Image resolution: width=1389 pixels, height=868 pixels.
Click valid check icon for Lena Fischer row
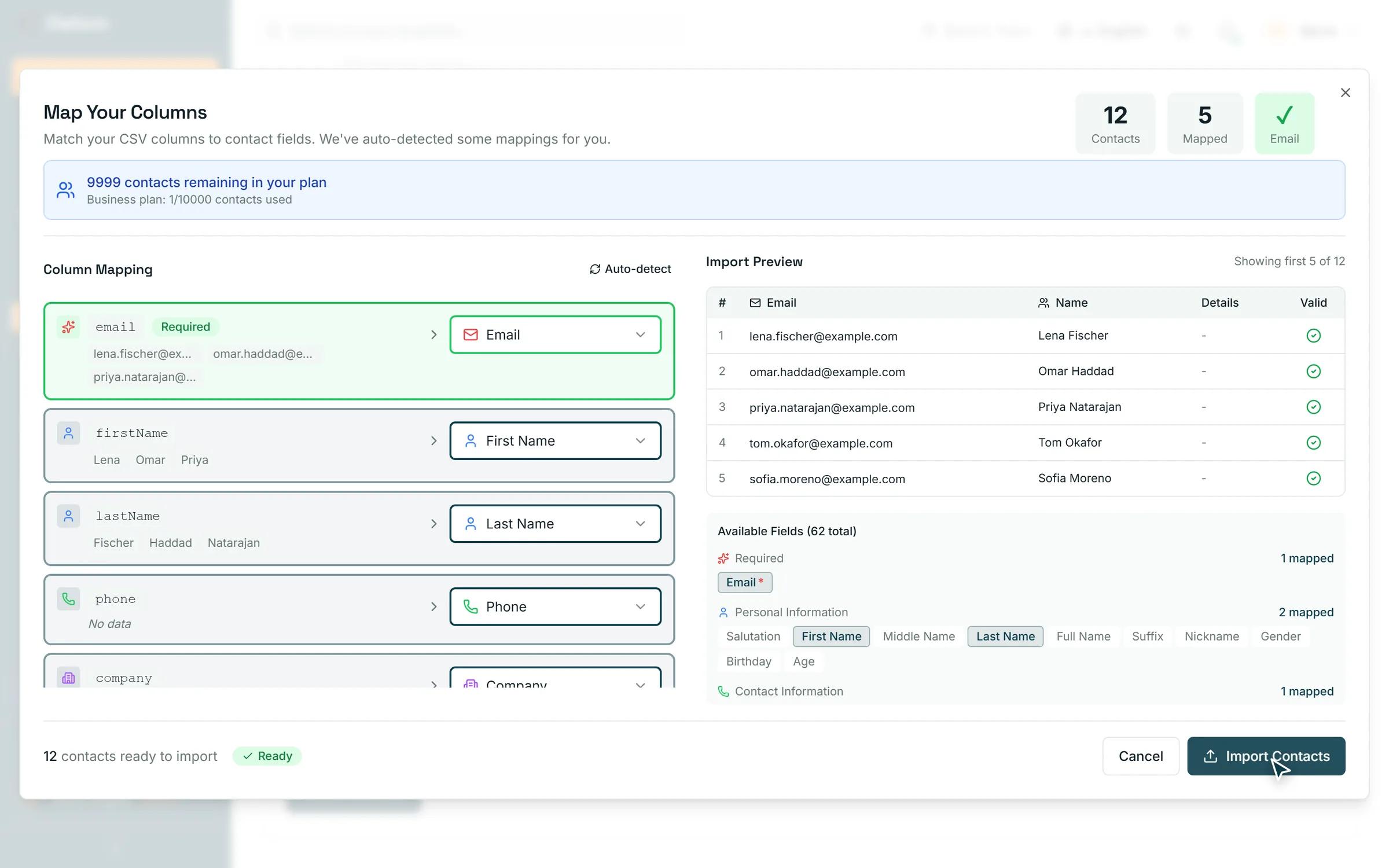coord(1313,336)
